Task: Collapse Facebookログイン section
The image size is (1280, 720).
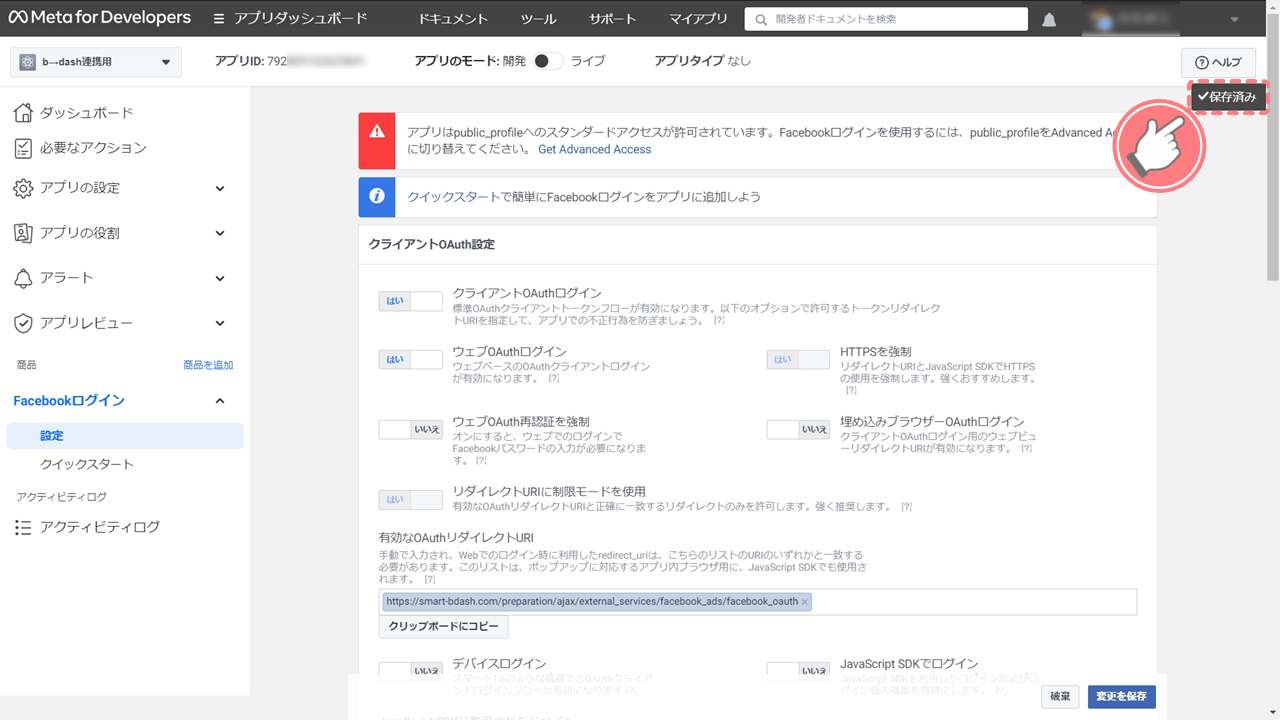Action: (220, 401)
